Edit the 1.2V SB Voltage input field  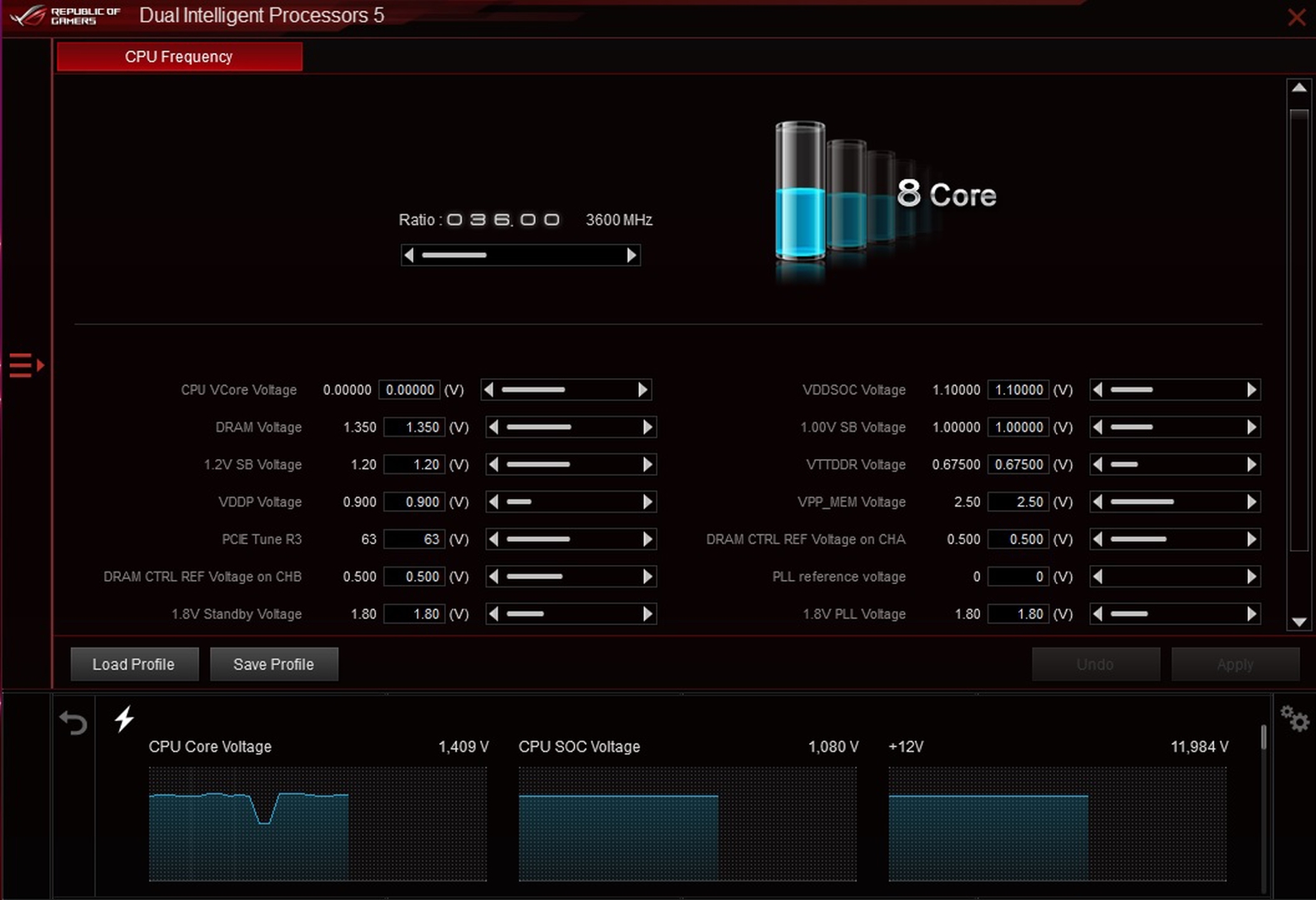(x=414, y=464)
